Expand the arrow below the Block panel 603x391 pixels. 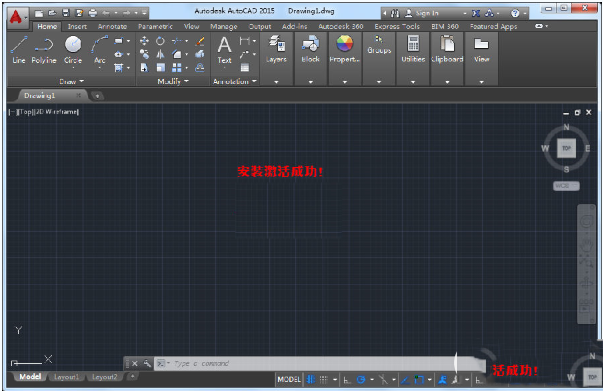[x=310, y=82]
